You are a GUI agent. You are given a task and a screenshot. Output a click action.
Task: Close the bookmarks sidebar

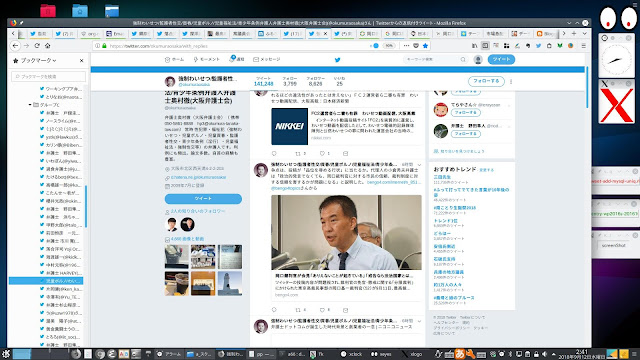coord(81,60)
